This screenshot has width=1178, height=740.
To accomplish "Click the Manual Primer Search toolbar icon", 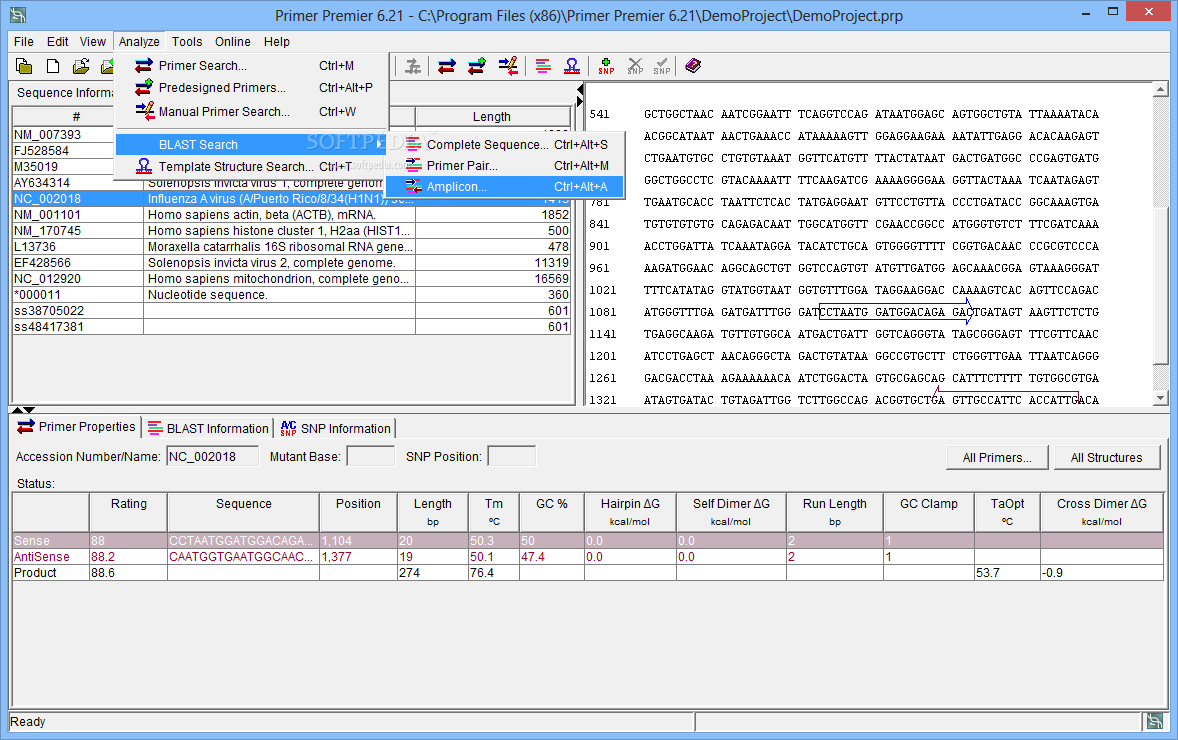I will (508, 66).
